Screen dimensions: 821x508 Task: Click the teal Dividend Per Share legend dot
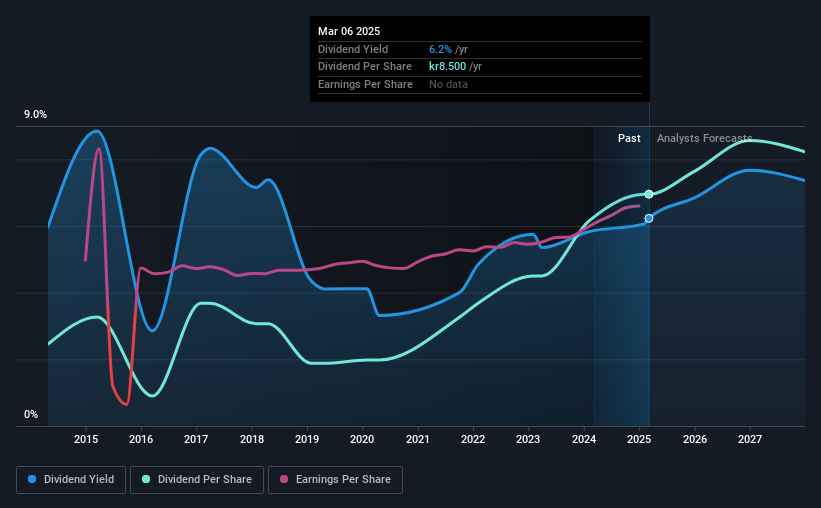pos(146,479)
